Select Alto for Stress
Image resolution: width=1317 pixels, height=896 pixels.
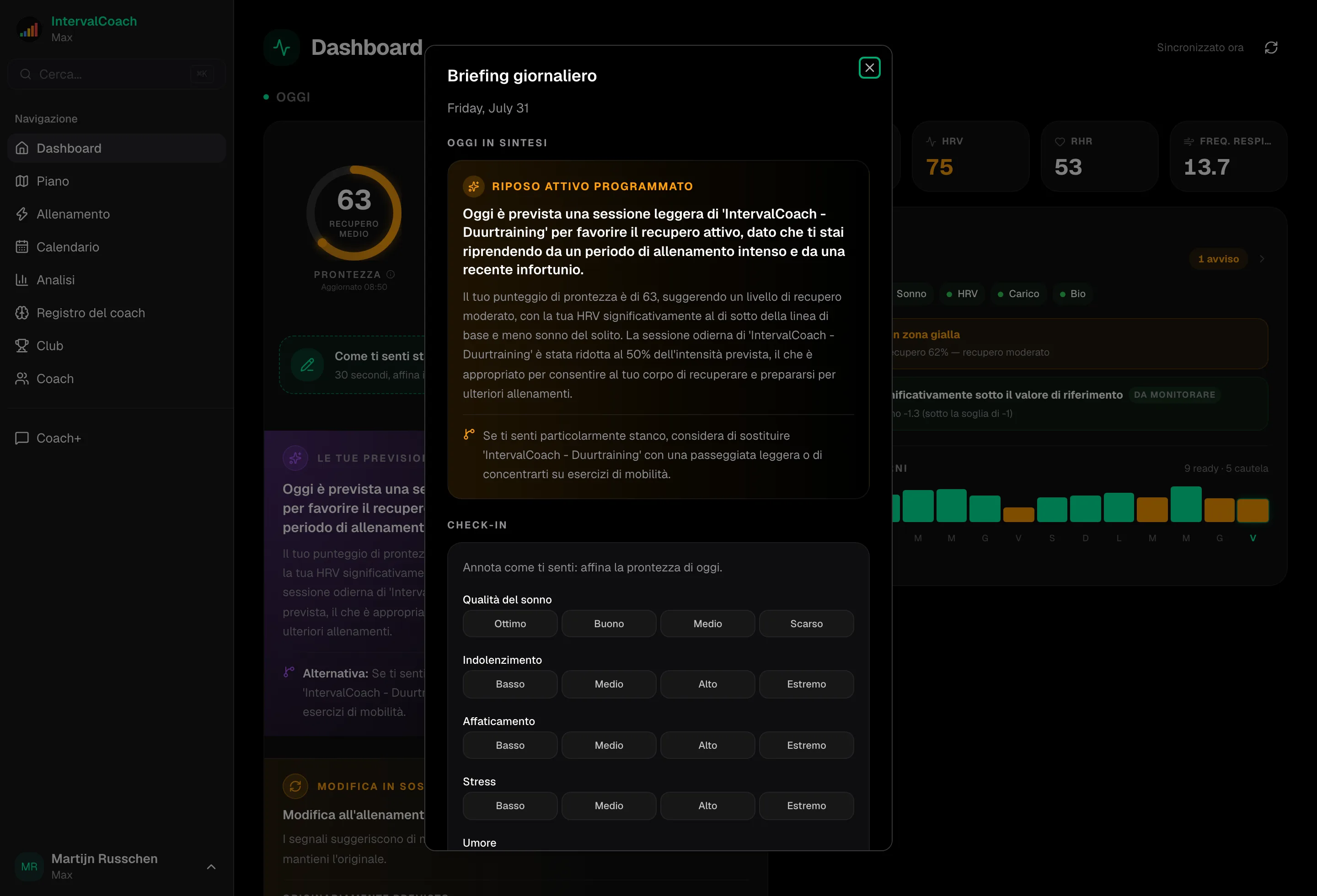point(708,805)
